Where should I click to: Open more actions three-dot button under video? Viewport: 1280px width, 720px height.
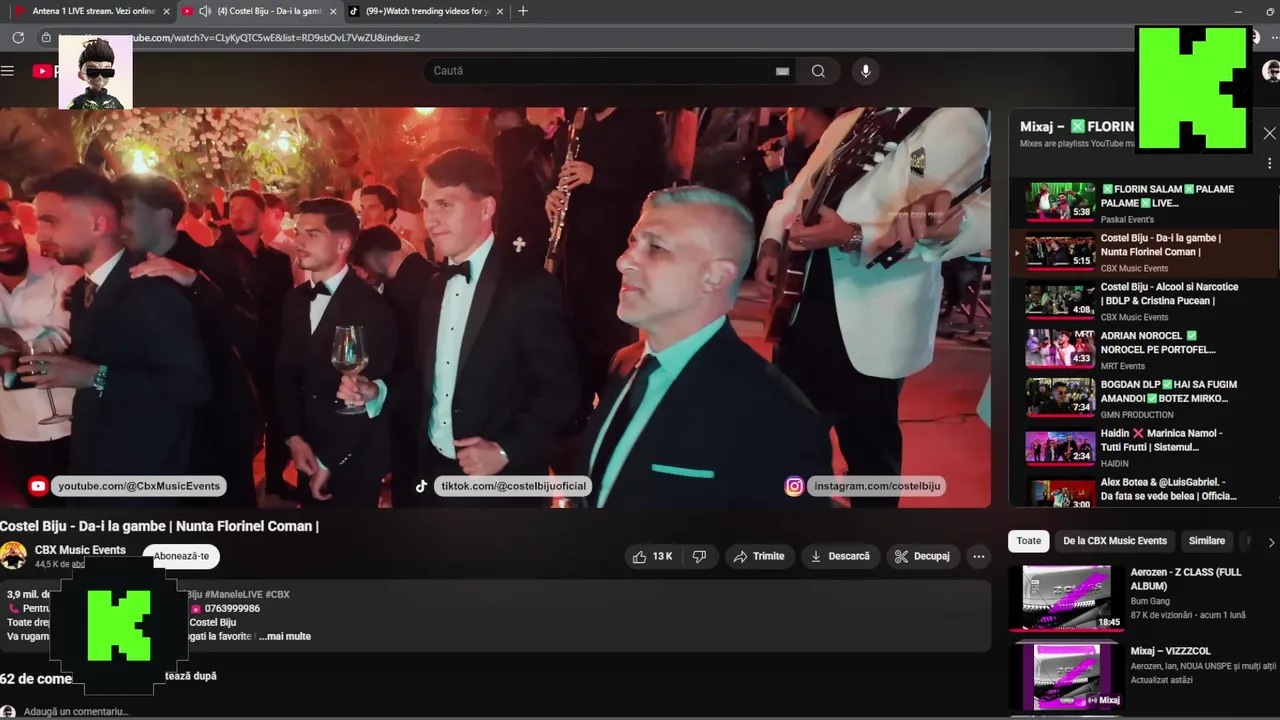(x=979, y=556)
